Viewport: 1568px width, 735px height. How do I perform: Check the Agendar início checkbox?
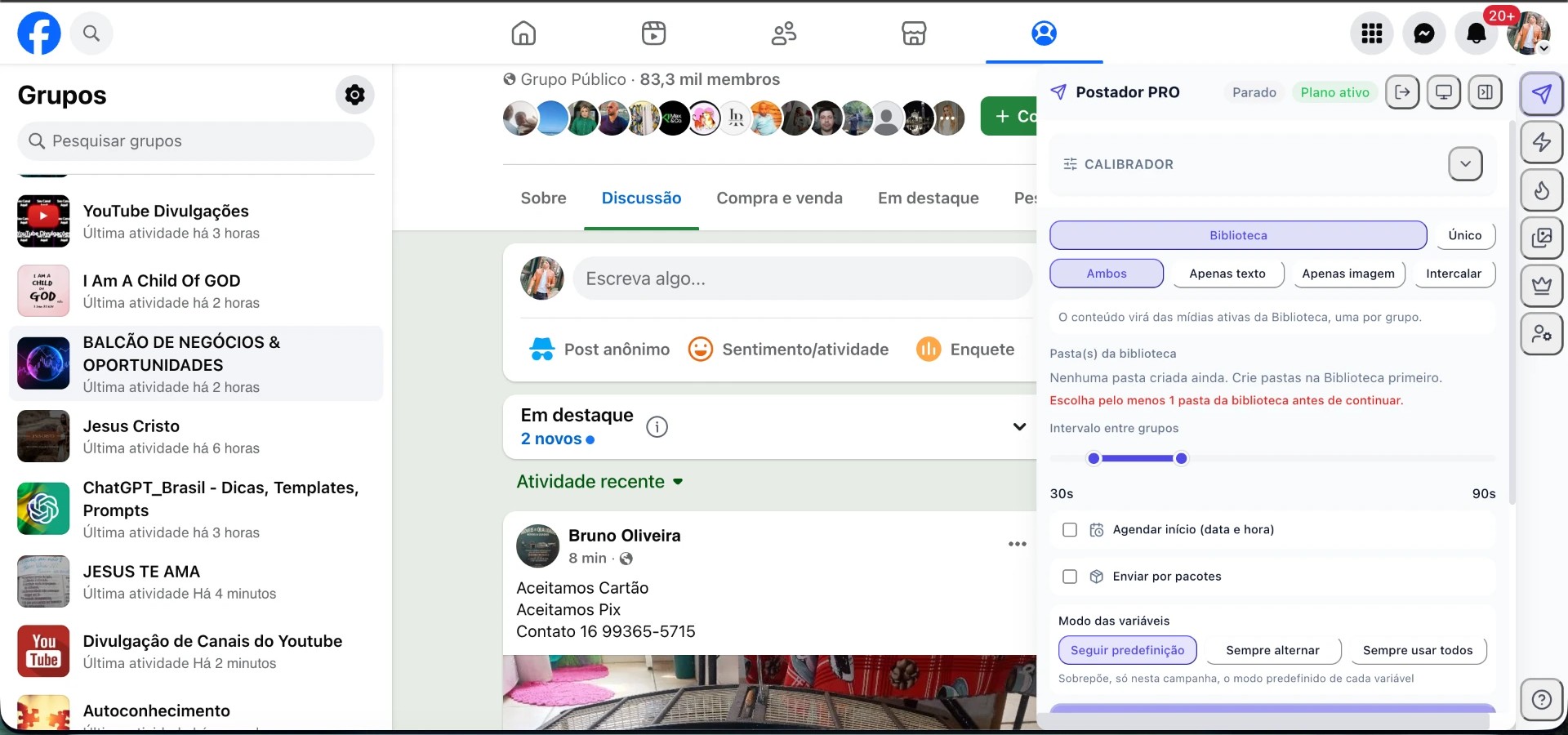[x=1070, y=530]
